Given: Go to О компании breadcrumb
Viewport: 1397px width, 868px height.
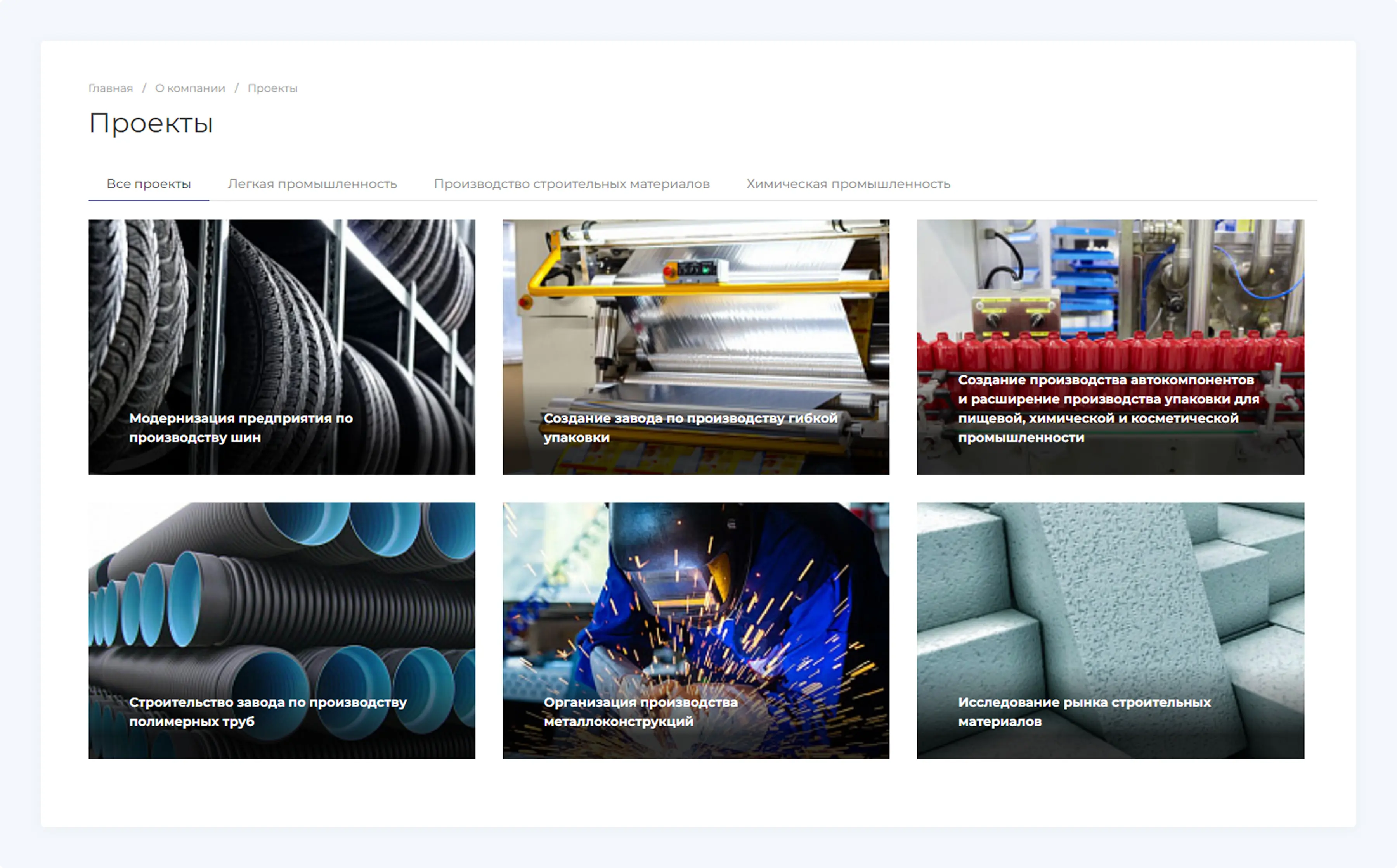Looking at the screenshot, I should tap(189, 88).
